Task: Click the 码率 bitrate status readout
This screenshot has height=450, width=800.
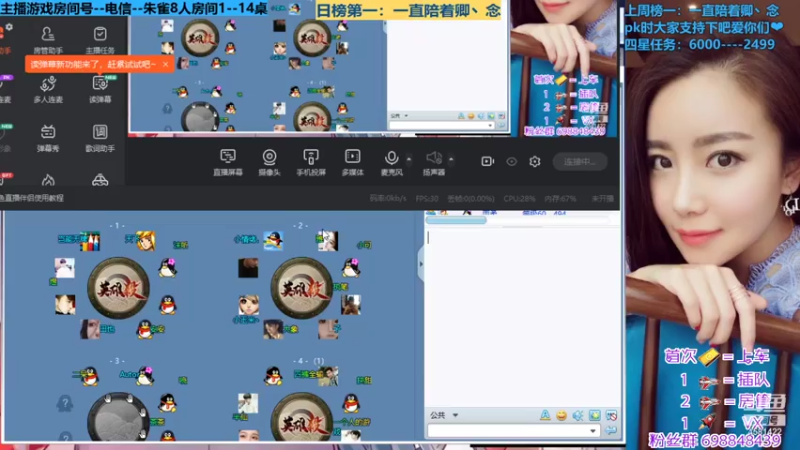Action: pyautogui.click(x=388, y=198)
